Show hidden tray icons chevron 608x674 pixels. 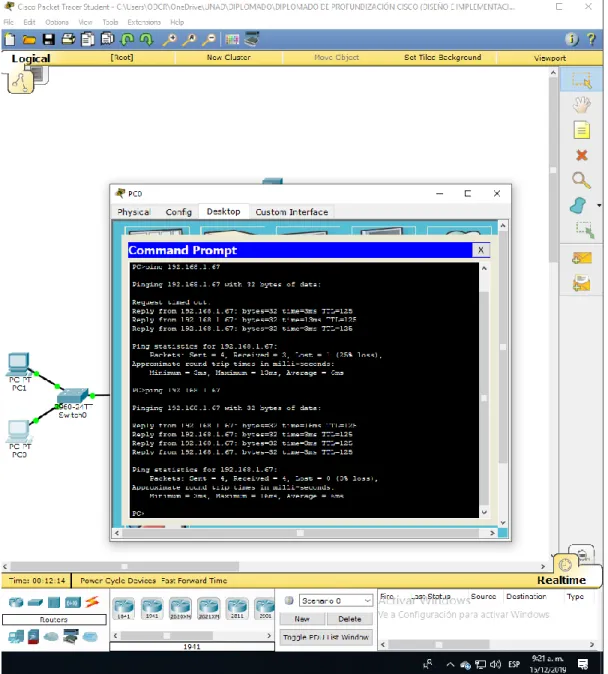450,664
